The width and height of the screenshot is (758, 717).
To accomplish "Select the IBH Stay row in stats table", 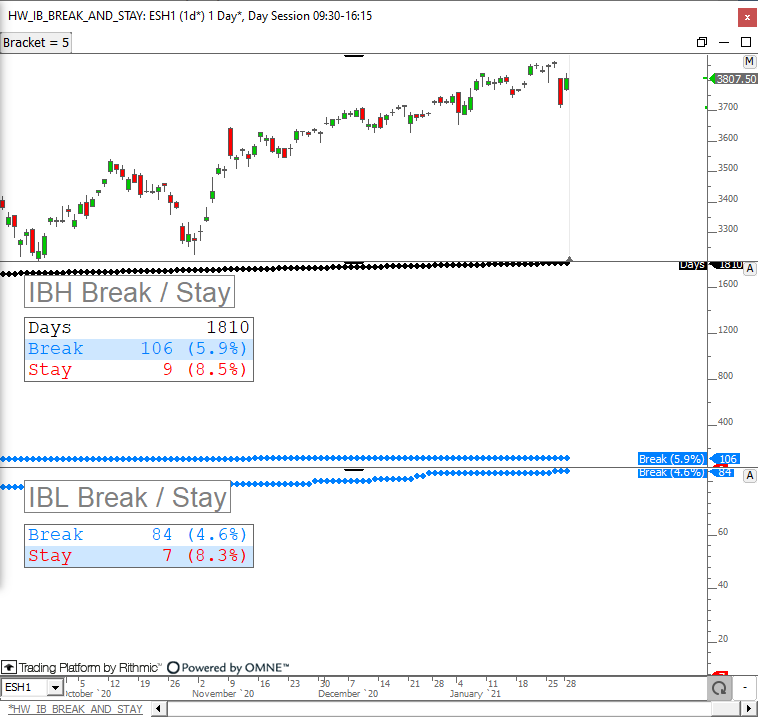I will tap(138, 370).
